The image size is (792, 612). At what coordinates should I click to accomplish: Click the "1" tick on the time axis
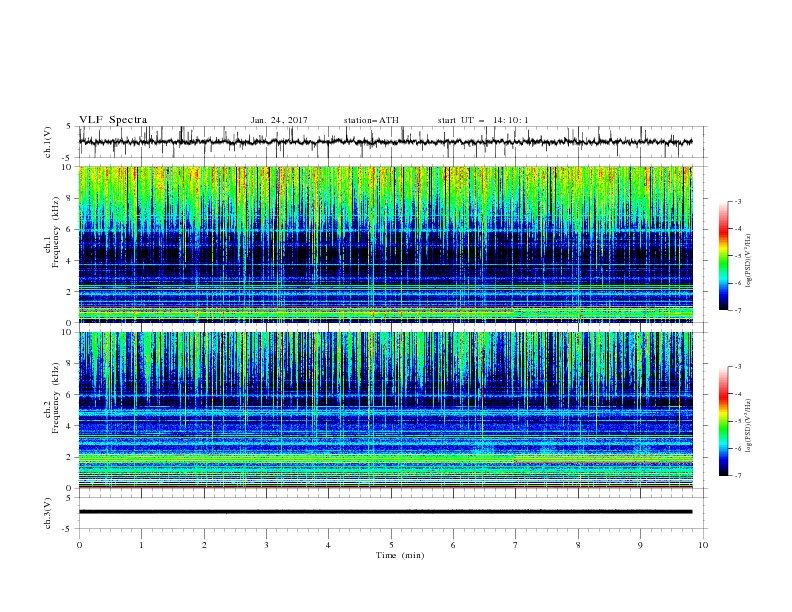(141, 545)
